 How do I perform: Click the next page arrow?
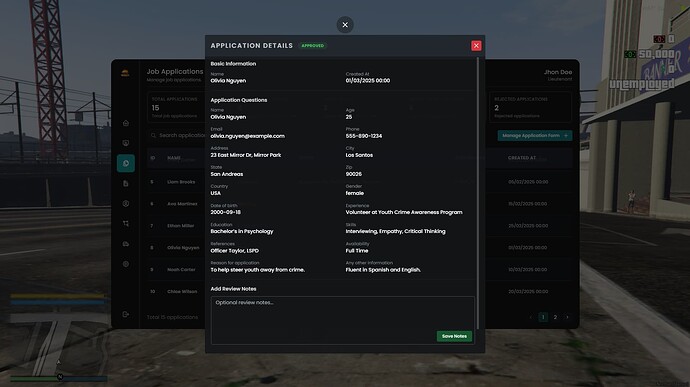[568, 317]
